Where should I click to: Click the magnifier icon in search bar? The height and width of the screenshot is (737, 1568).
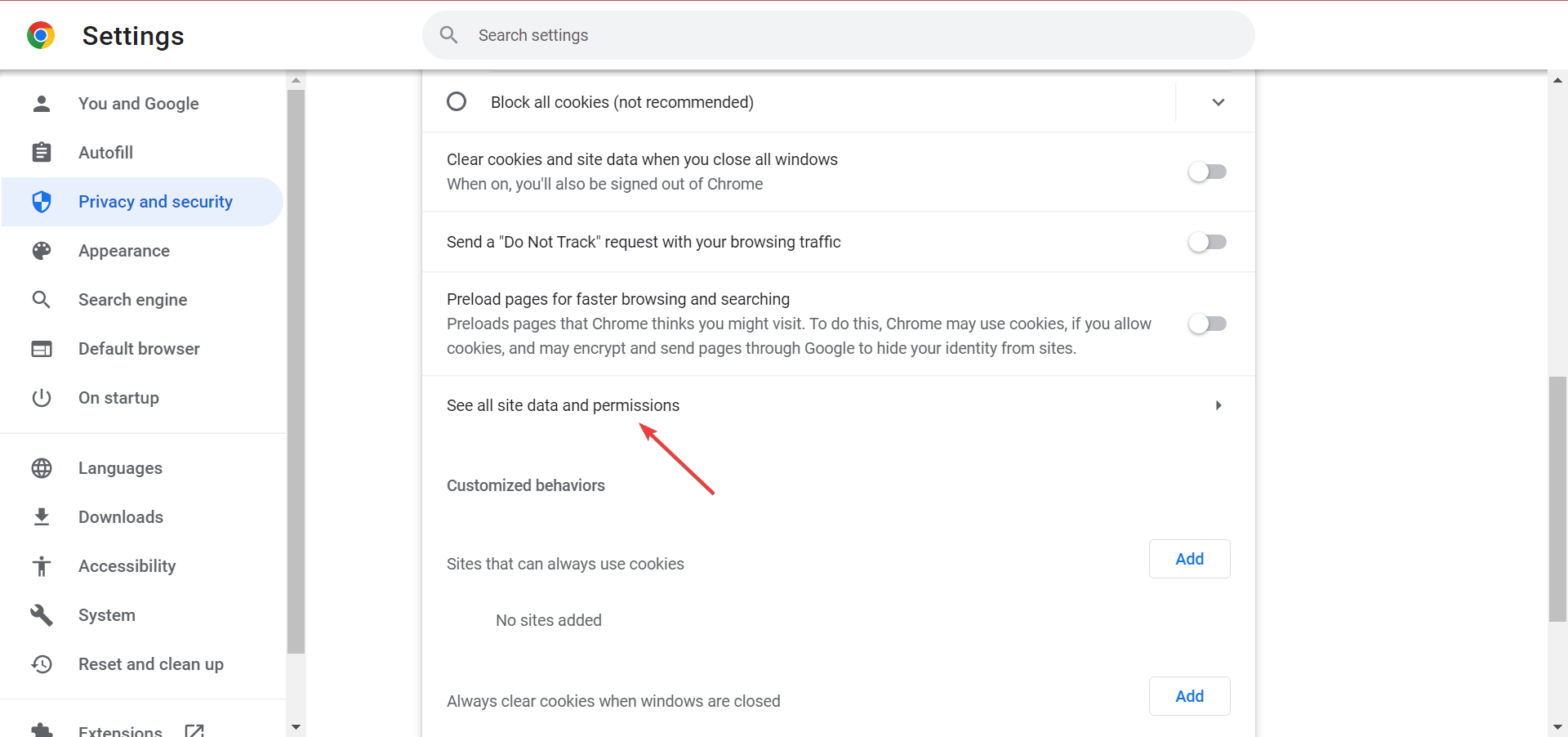tap(448, 35)
